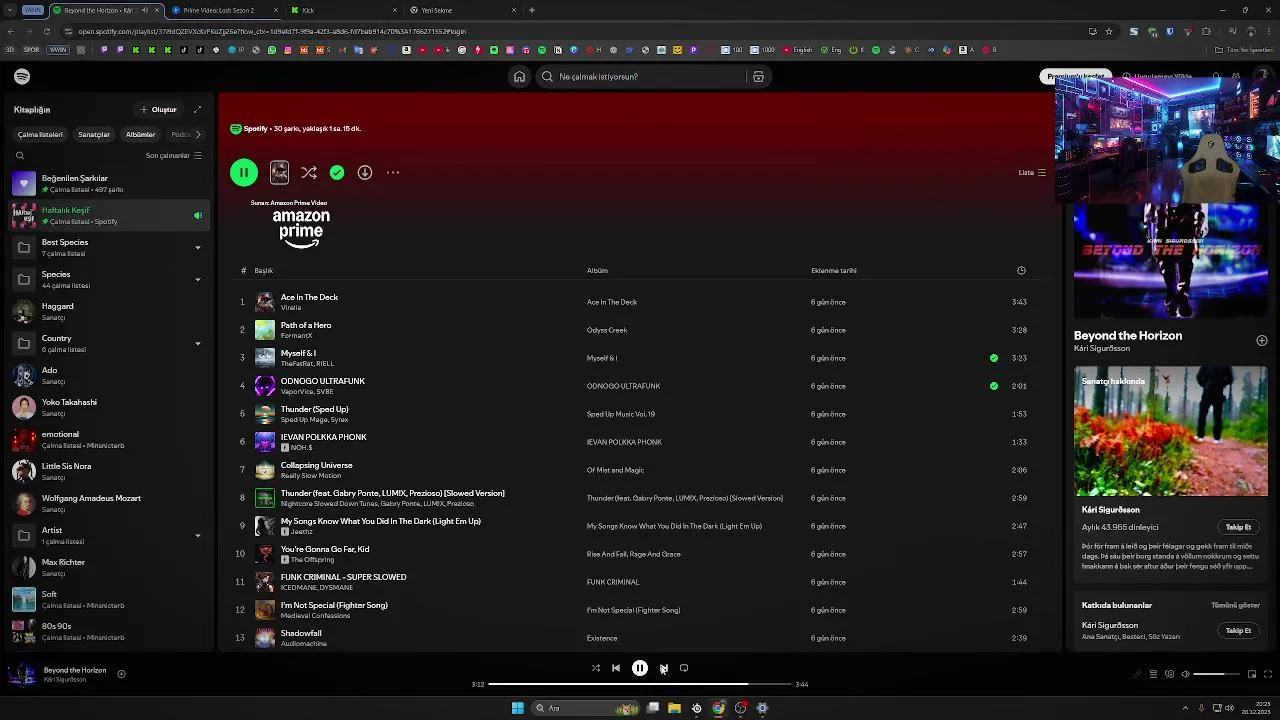
Task: Toggle the saved check on Myself & I
Action: point(993,358)
